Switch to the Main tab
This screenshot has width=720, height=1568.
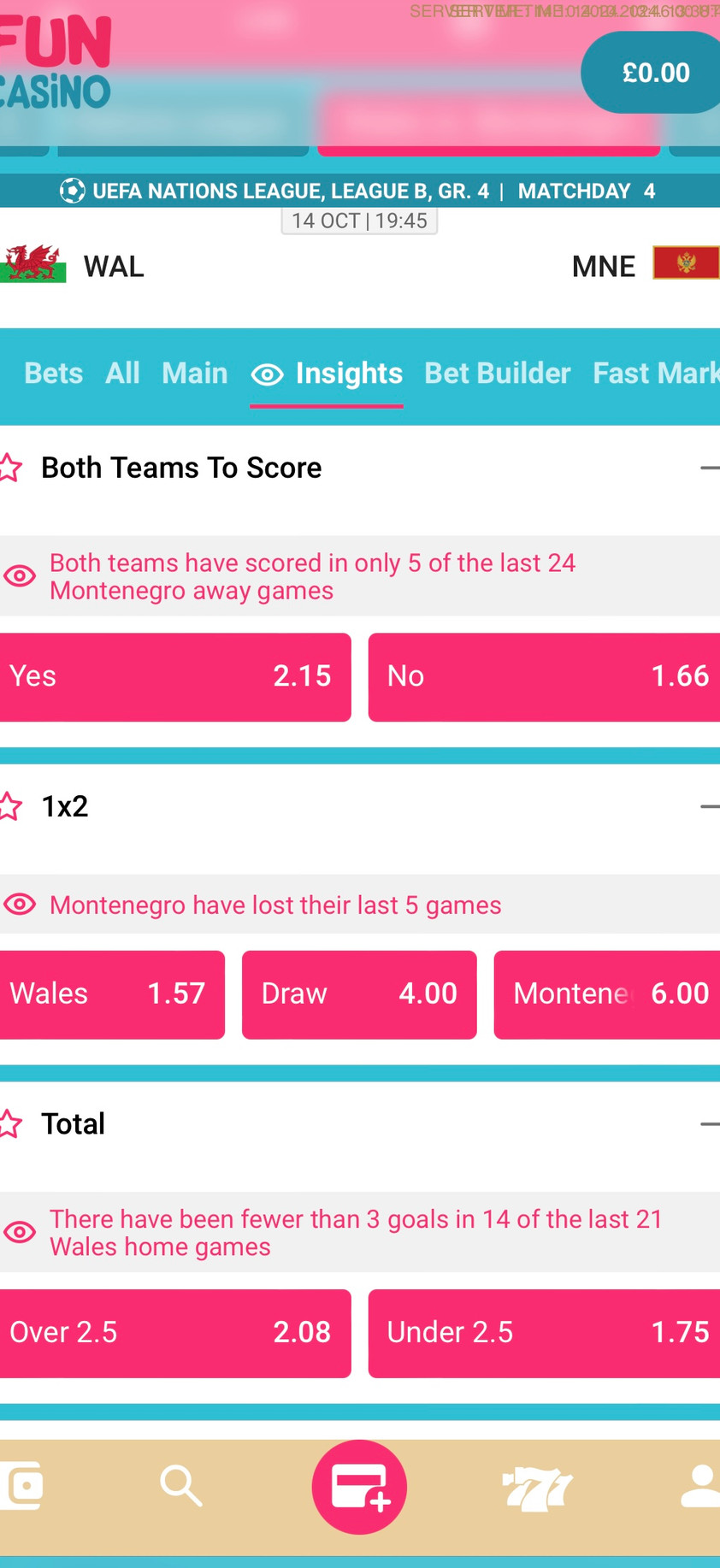(x=194, y=374)
